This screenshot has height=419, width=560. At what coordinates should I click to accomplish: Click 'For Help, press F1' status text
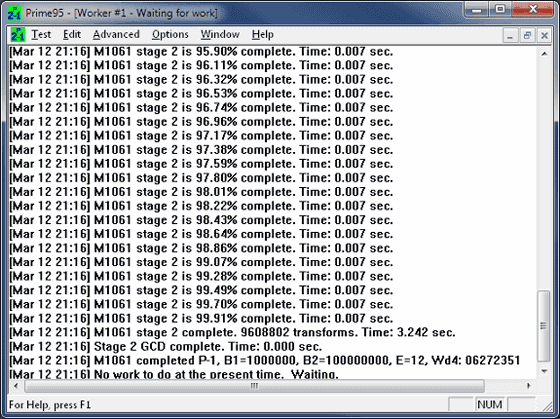(x=50, y=405)
